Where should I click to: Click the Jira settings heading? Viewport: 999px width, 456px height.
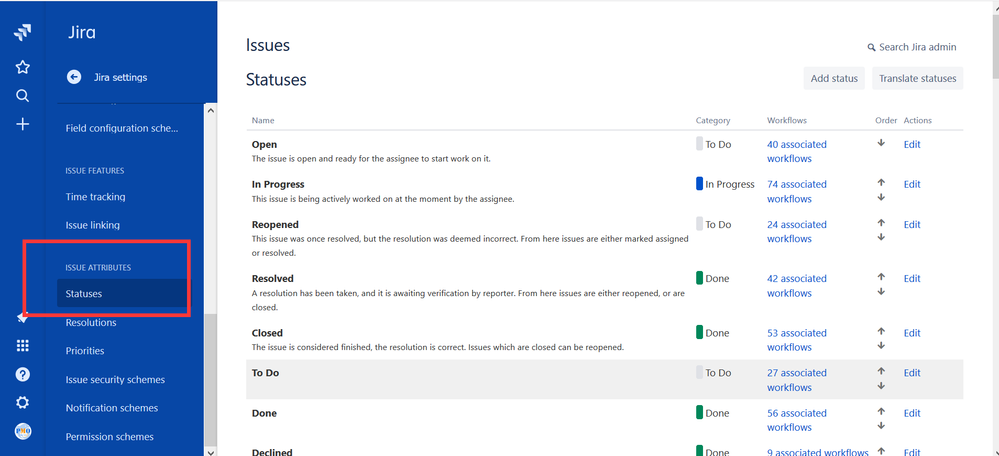[120, 77]
